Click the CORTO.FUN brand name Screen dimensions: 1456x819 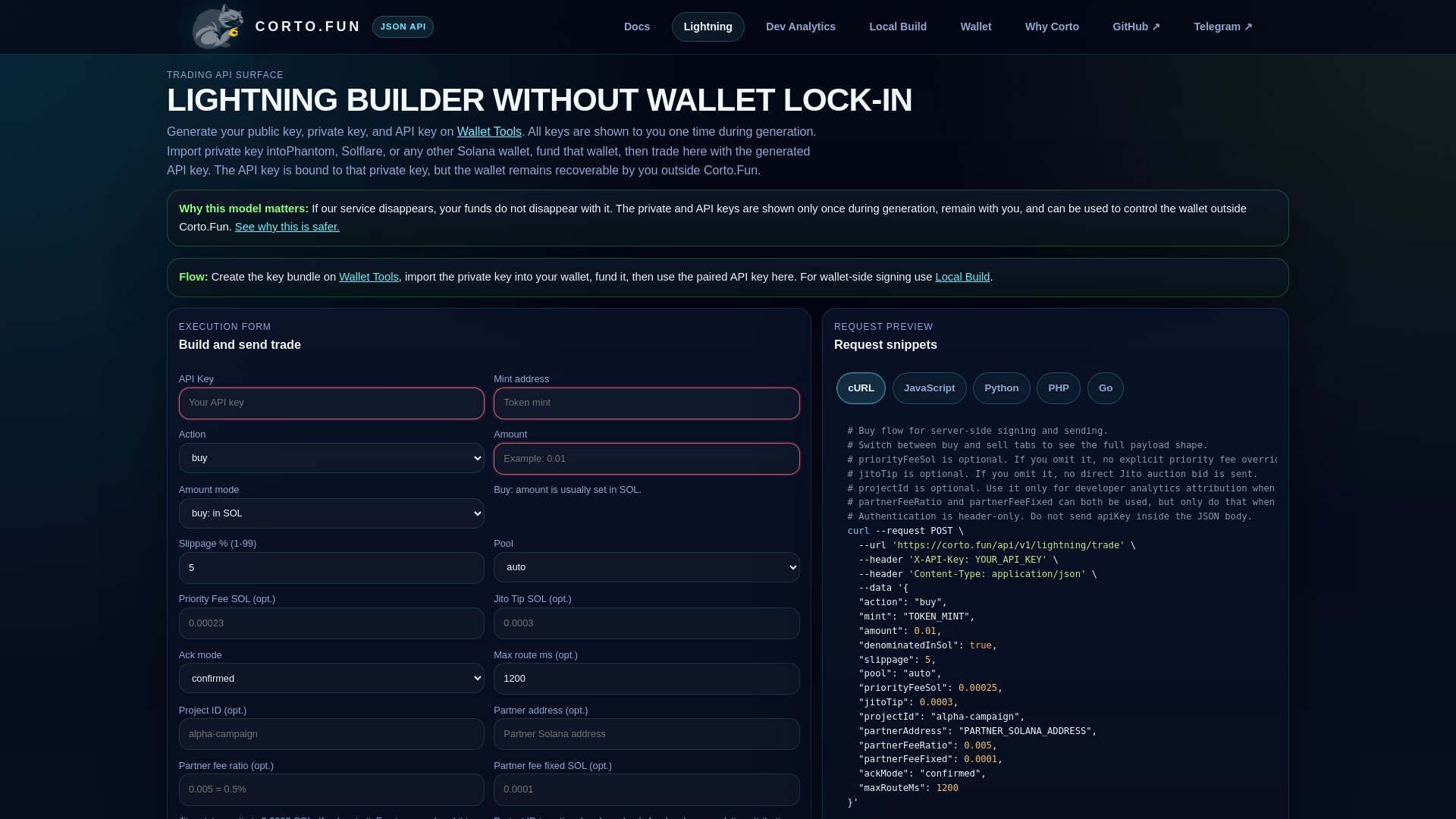tap(308, 27)
